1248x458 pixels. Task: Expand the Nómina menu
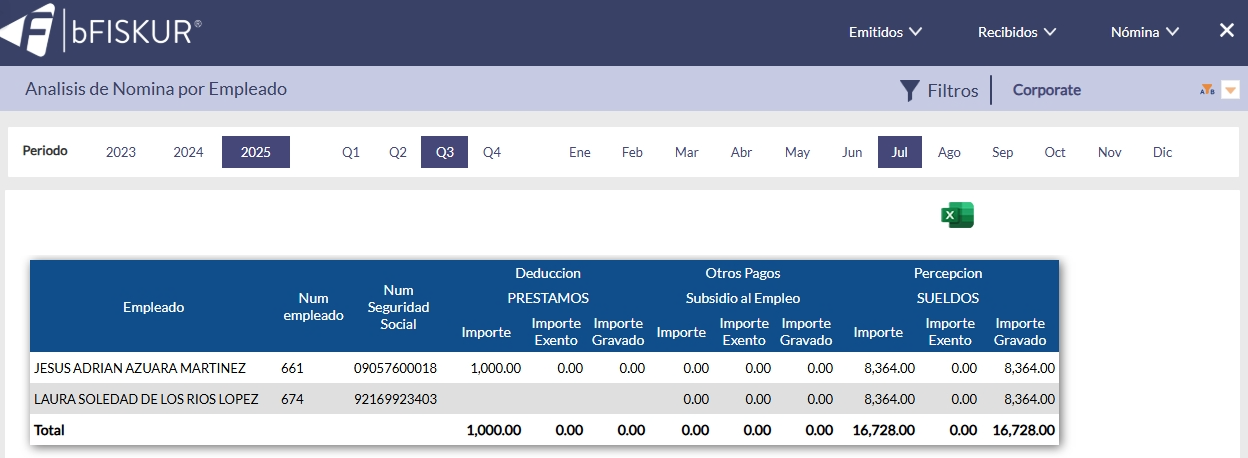tap(1145, 32)
